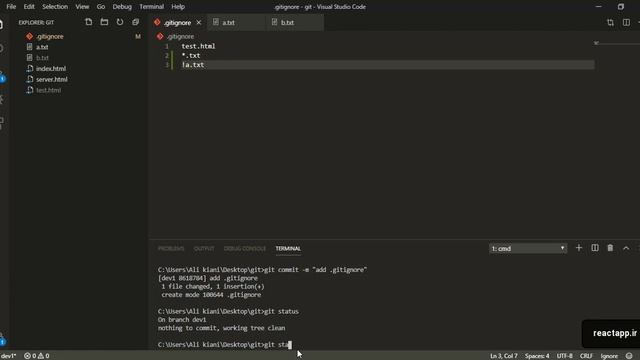Select the Terminal panel tab
Screen dimensions: 640x360
click(x=288, y=248)
